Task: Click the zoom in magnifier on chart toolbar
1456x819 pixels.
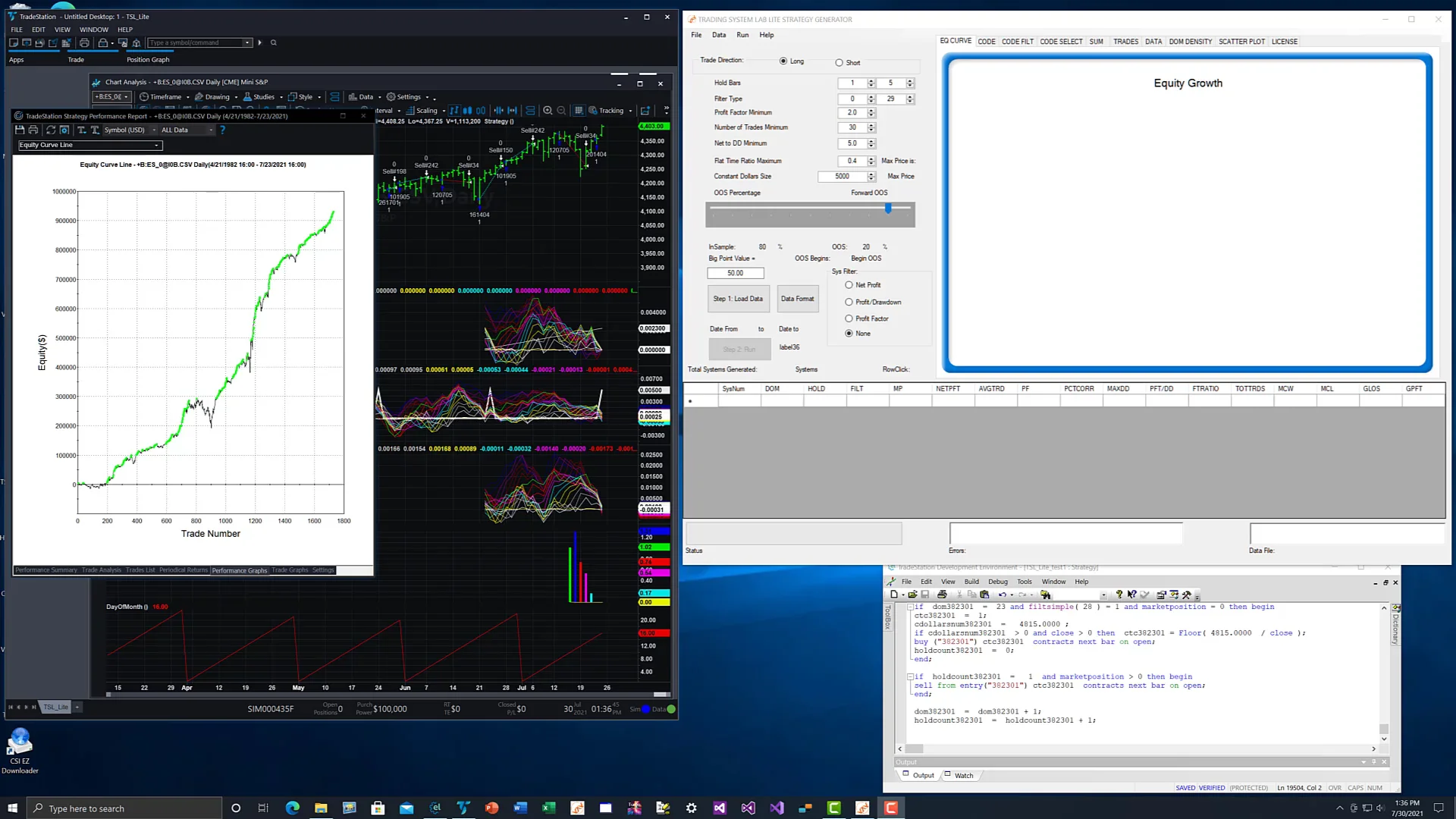Action: (x=548, y=111)
